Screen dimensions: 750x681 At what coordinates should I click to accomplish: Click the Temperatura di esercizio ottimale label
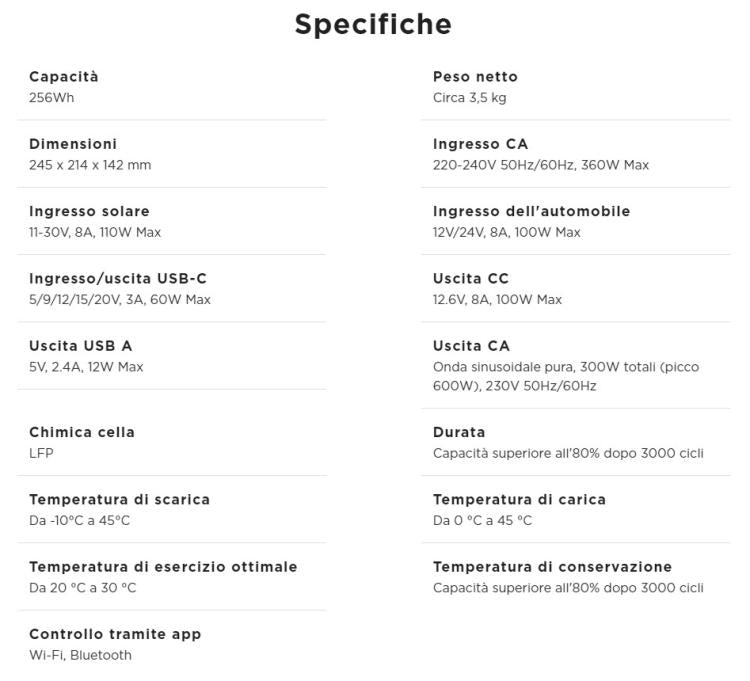tap(163, 567)
